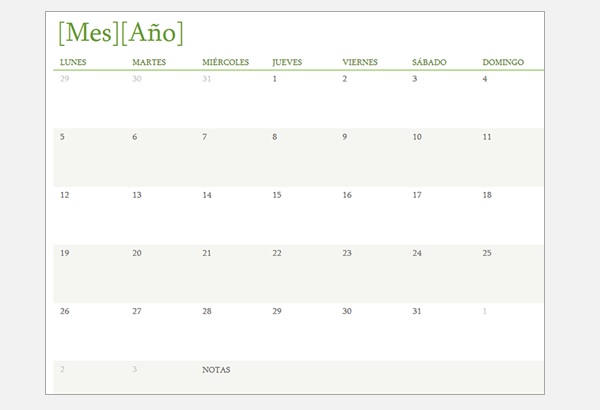Screen dimensions: 600x410
Task: Click the DOMINGO column header
Action: [503, 62]
